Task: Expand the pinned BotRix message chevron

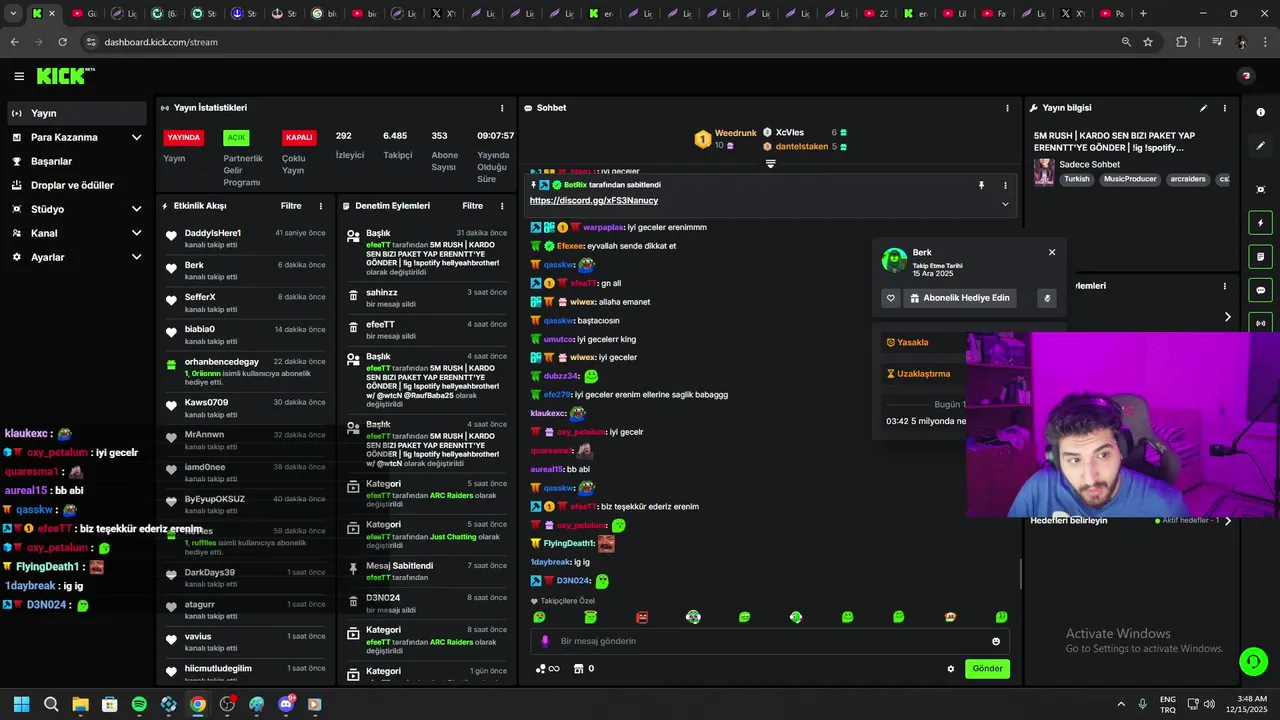Action: (1005, 204)
